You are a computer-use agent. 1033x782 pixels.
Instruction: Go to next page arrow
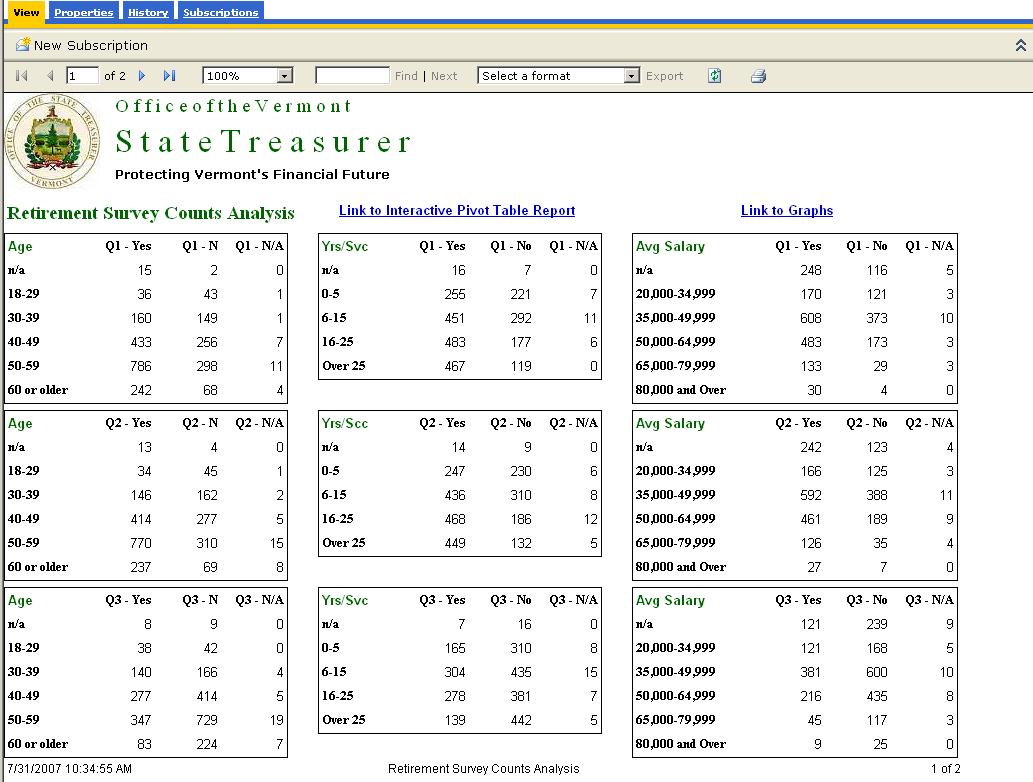tap(142, 76)
